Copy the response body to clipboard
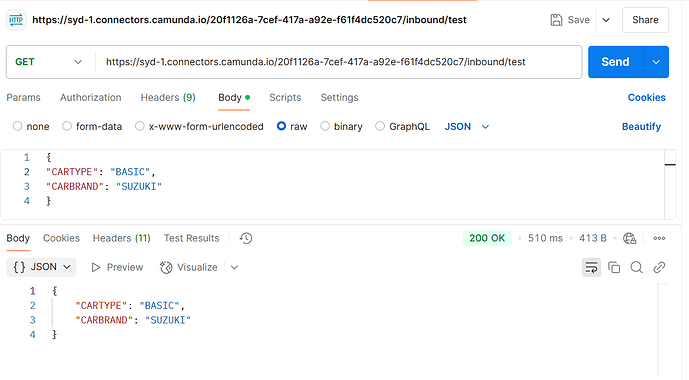 tap(614, 267)
